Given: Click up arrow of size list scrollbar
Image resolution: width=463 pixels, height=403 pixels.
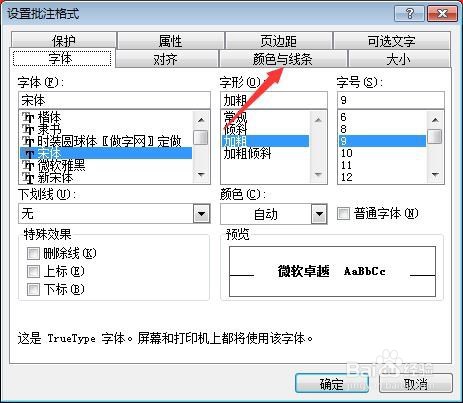Looking at the screenshot, I should tap(435, 120).
